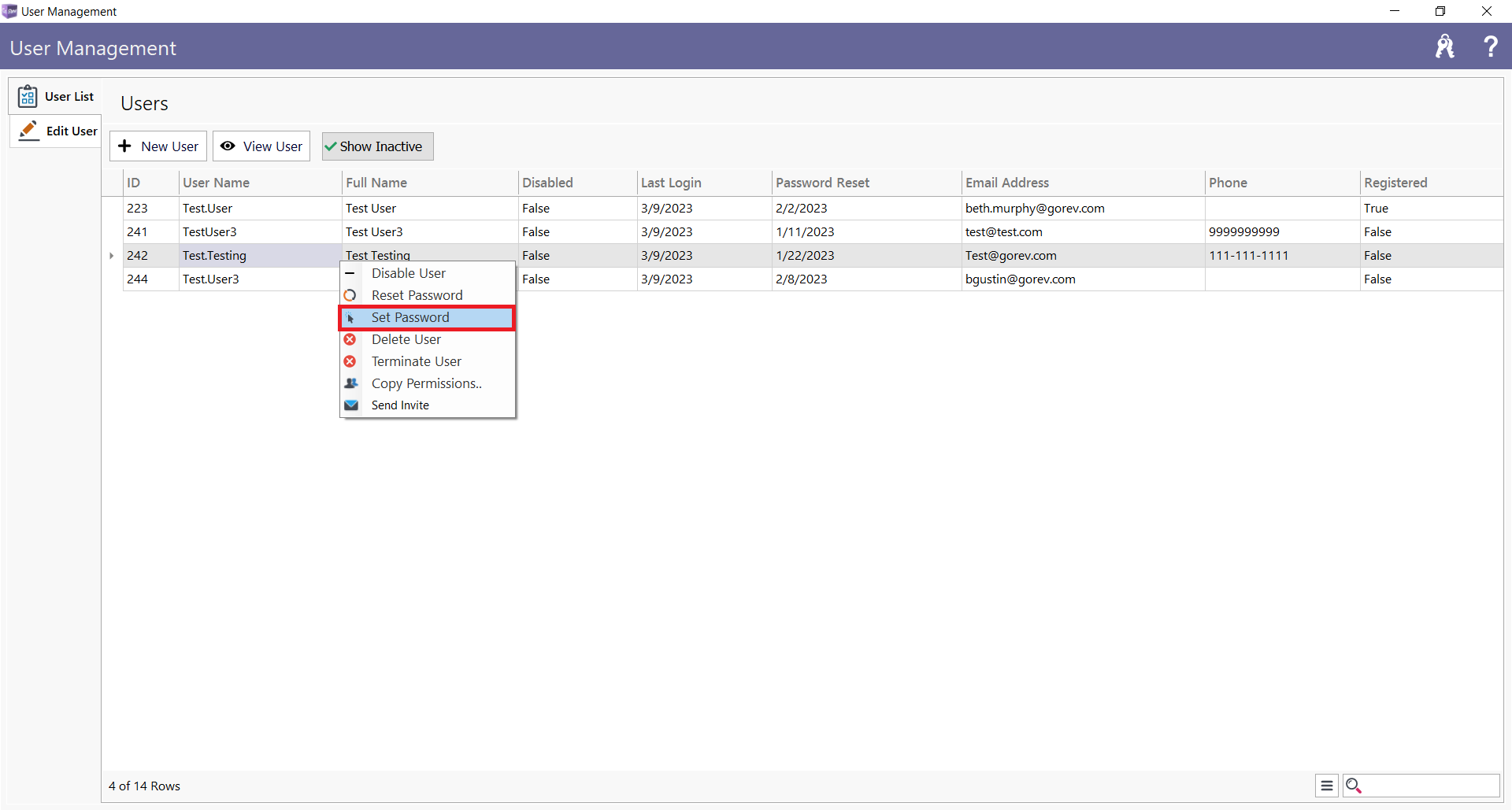The height and width of the screenshot is (810, 1512).
Task: Choose Copy Permissions.. from context menu
Action: (x=428, y=383)
